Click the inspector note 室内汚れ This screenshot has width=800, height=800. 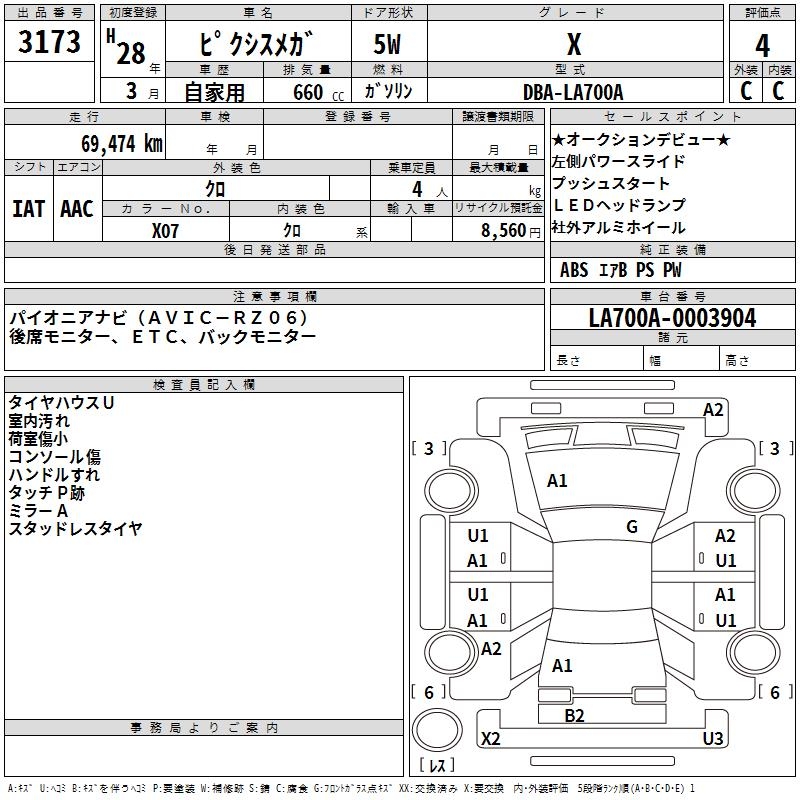click(39, 421)
